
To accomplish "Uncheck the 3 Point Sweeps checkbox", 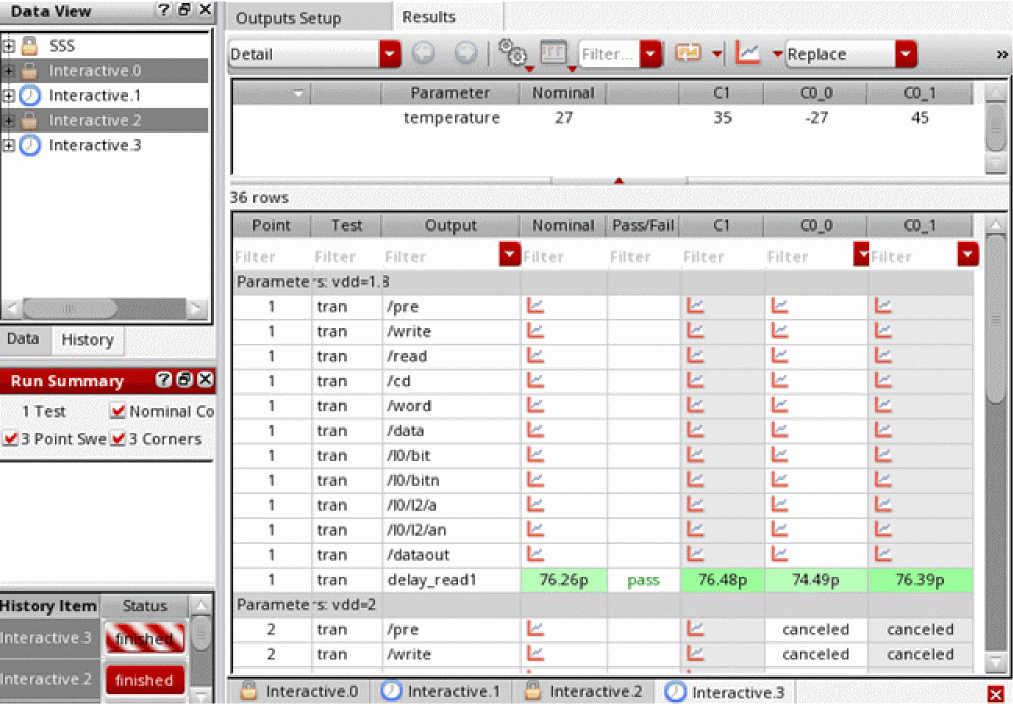I will 10,439.
